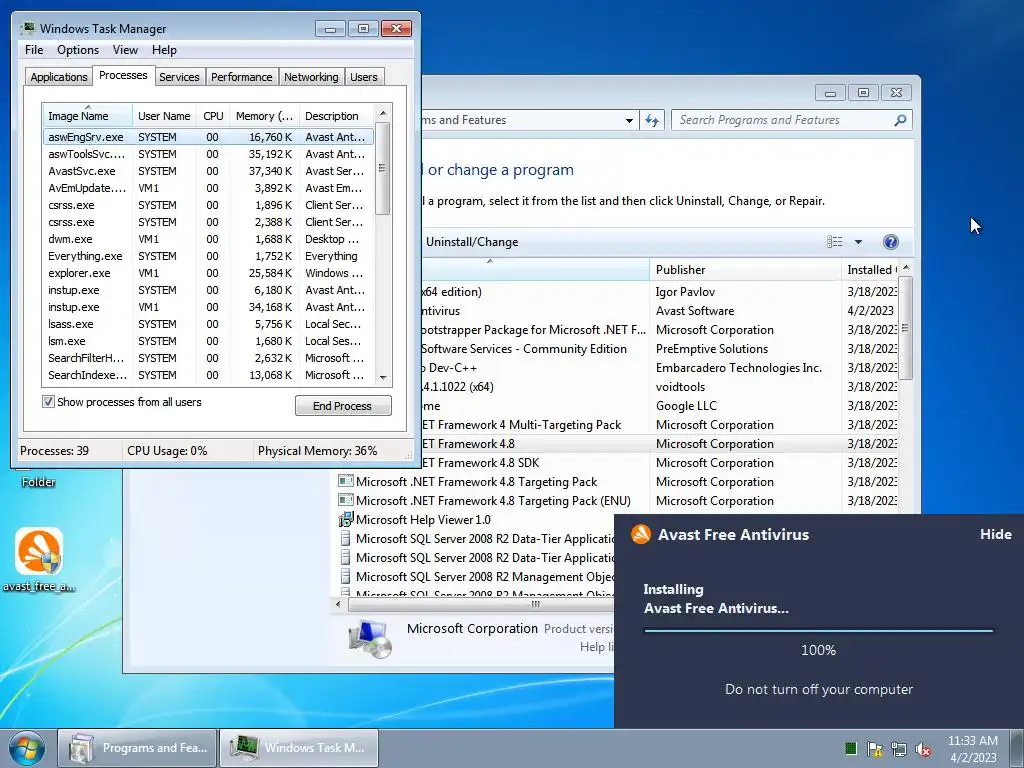Select the PreEmptive Solutions row

click(660, 349)
